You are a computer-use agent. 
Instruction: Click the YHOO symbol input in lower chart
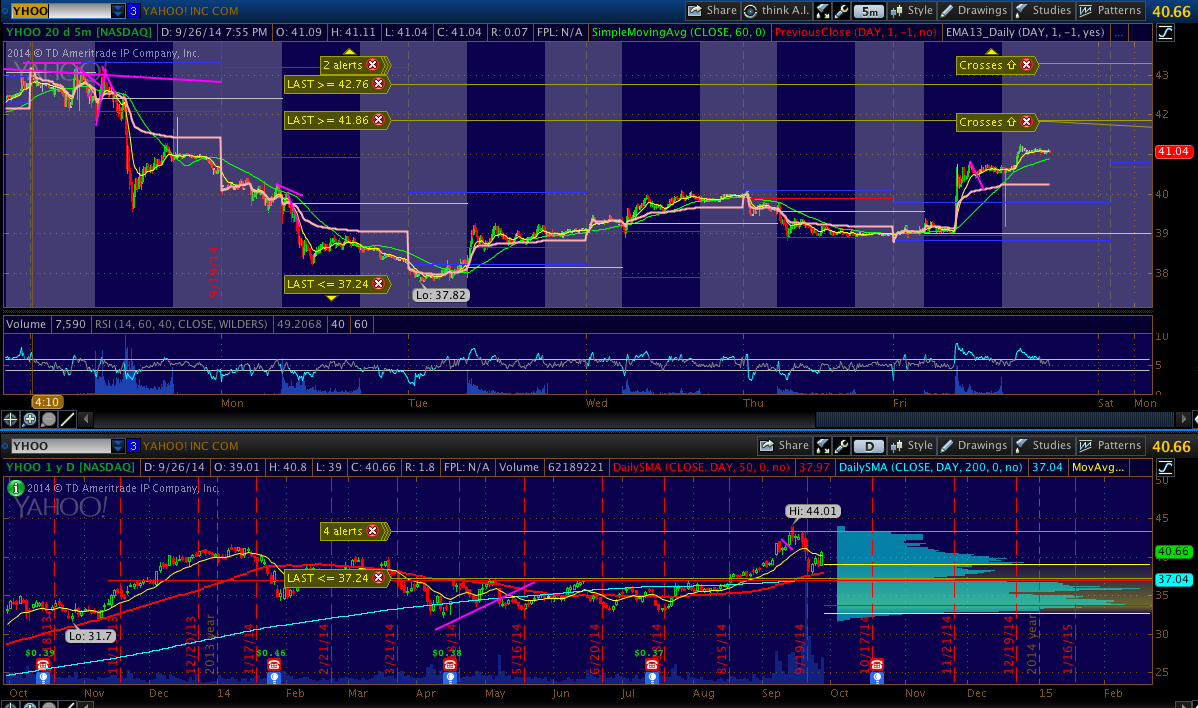58,446
